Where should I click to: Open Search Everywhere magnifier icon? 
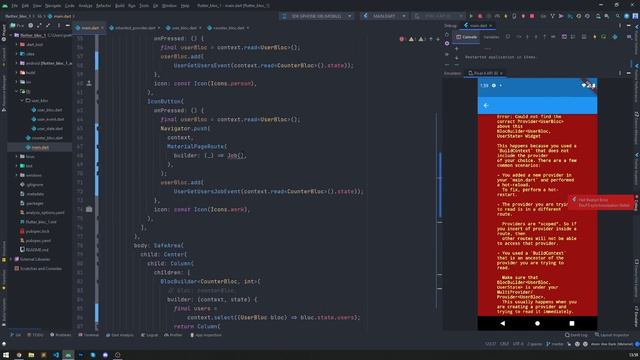tap(618, 16)
